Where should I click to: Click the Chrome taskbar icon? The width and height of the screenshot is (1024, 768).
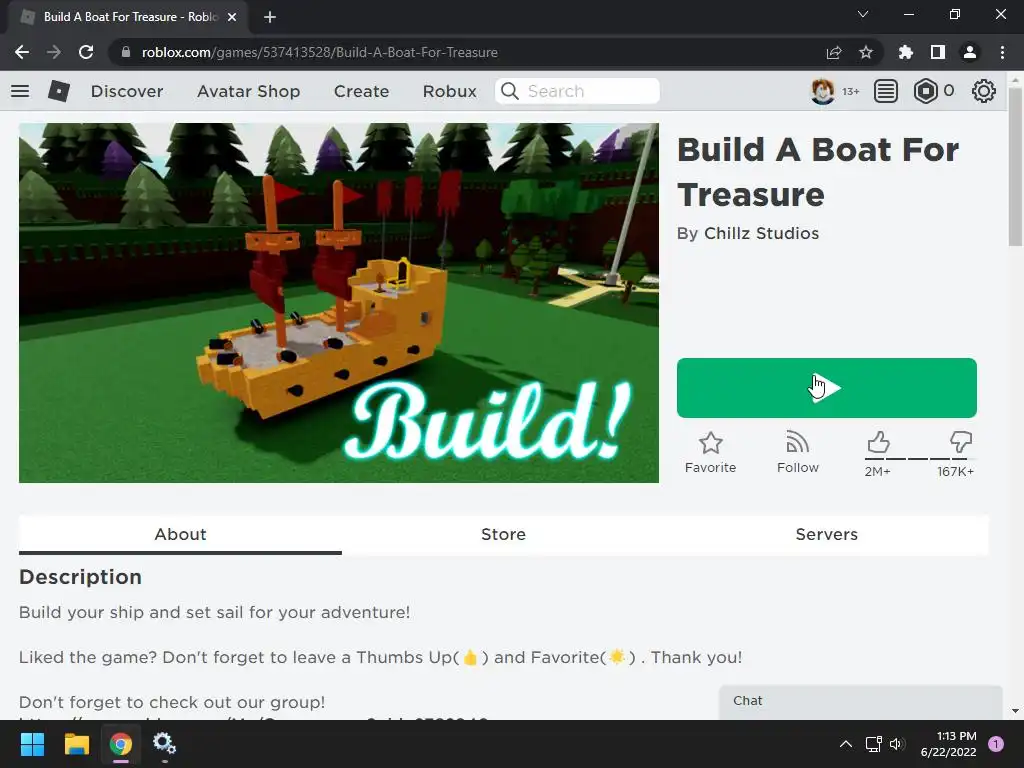point(120,744)
